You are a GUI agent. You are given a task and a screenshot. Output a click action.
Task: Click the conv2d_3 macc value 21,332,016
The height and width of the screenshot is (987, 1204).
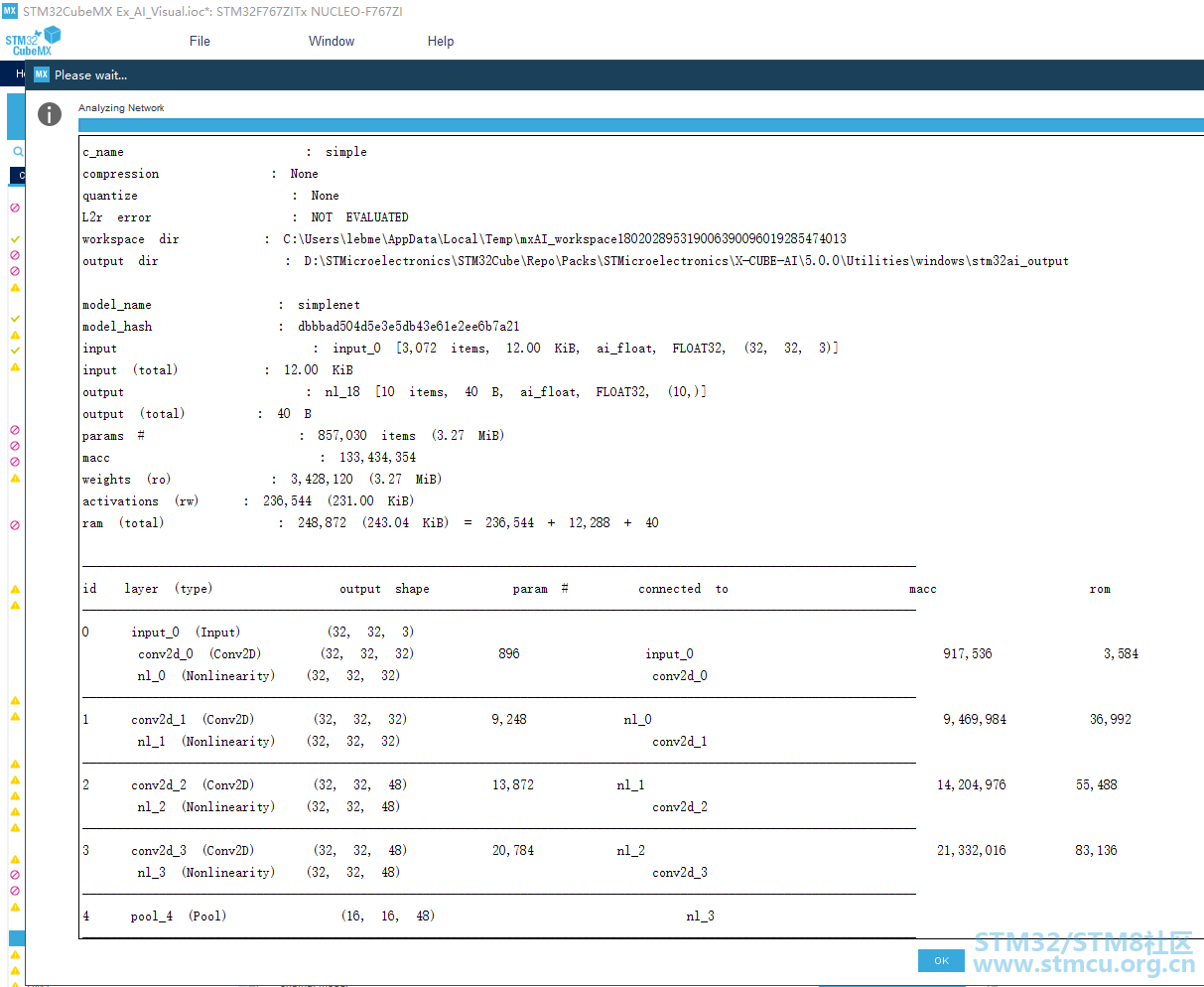pyautogui.click(x=971, y=851)
